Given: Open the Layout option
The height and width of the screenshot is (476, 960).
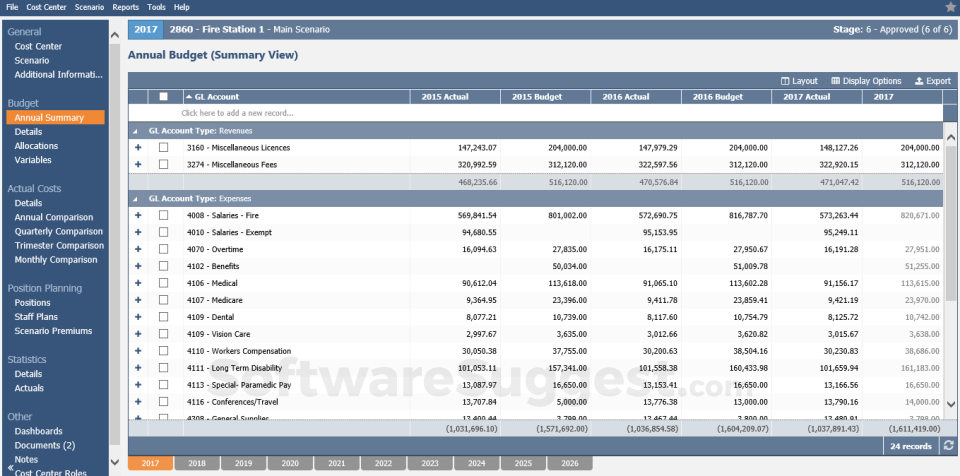Looking at the screenshot, I should 799,81.
